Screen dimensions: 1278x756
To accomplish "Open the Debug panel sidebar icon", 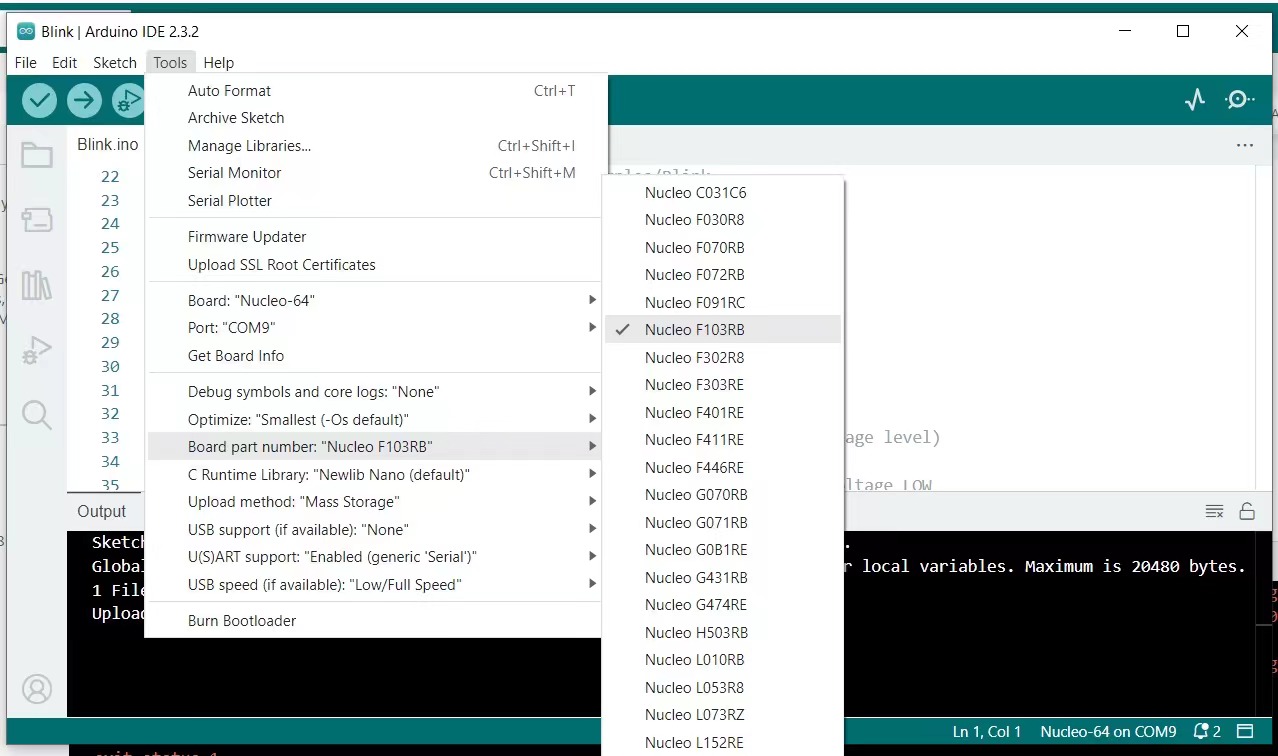I will pos(37,350).
